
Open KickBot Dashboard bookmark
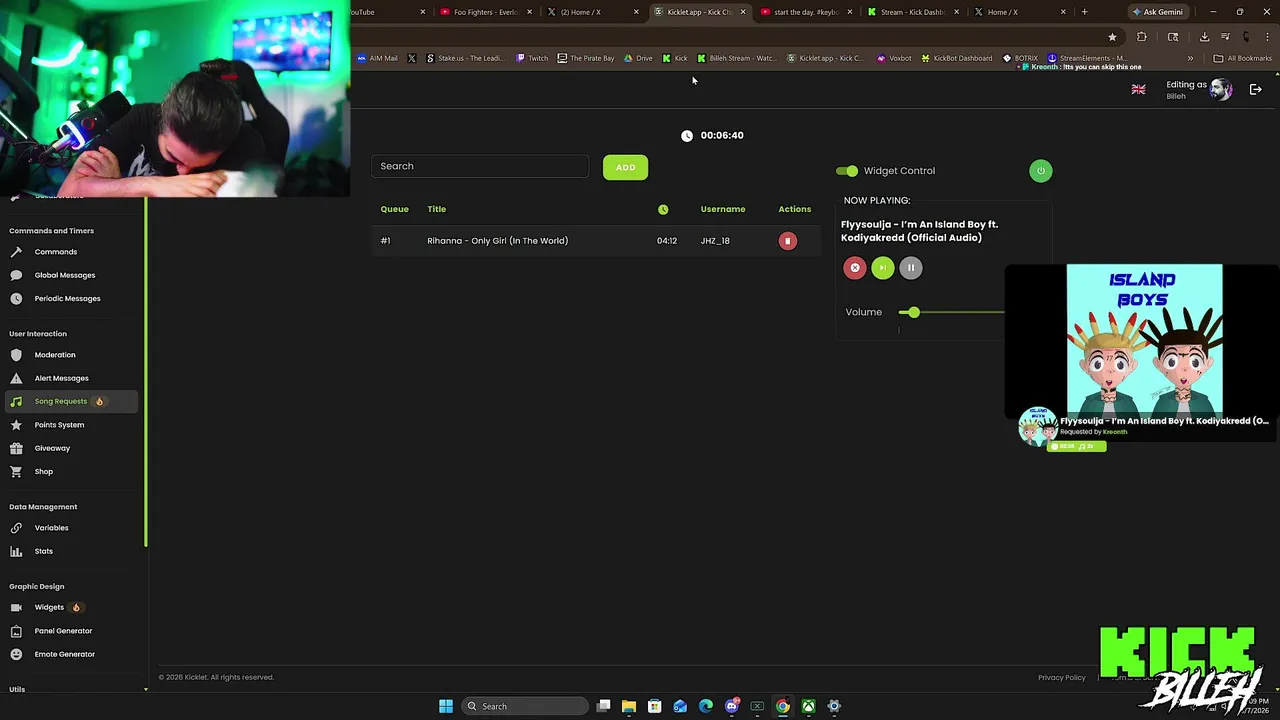pyautogui.click(x=956, y=58)
